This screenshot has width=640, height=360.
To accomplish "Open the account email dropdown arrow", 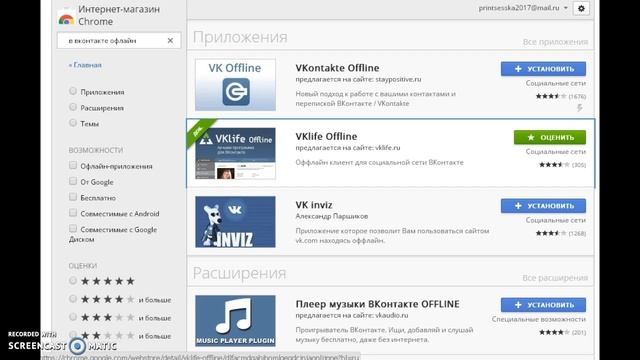I will tap(566, 8).
